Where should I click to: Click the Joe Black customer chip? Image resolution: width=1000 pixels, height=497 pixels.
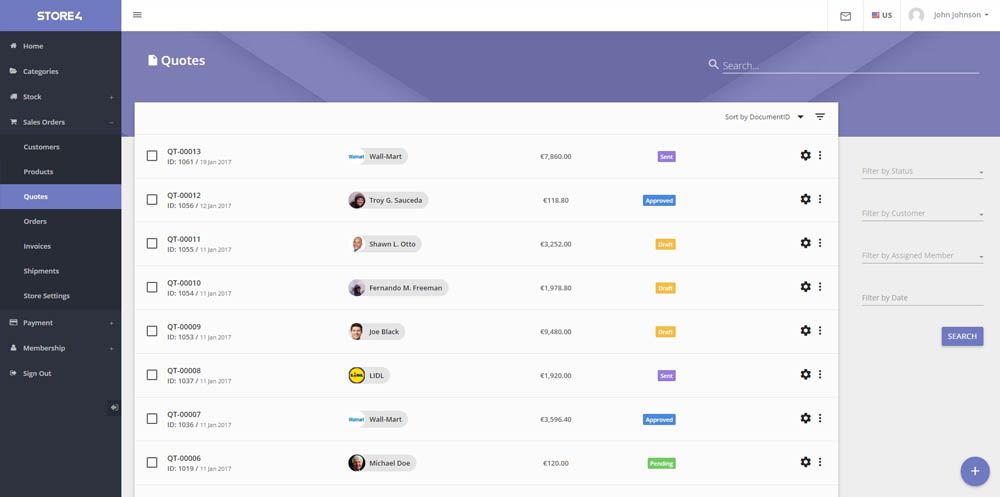376,332
